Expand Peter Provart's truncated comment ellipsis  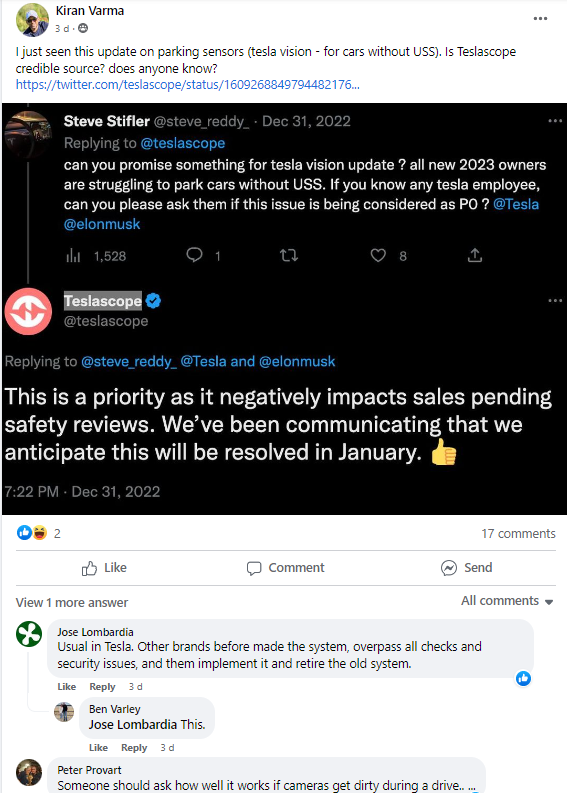pos(471,786)
